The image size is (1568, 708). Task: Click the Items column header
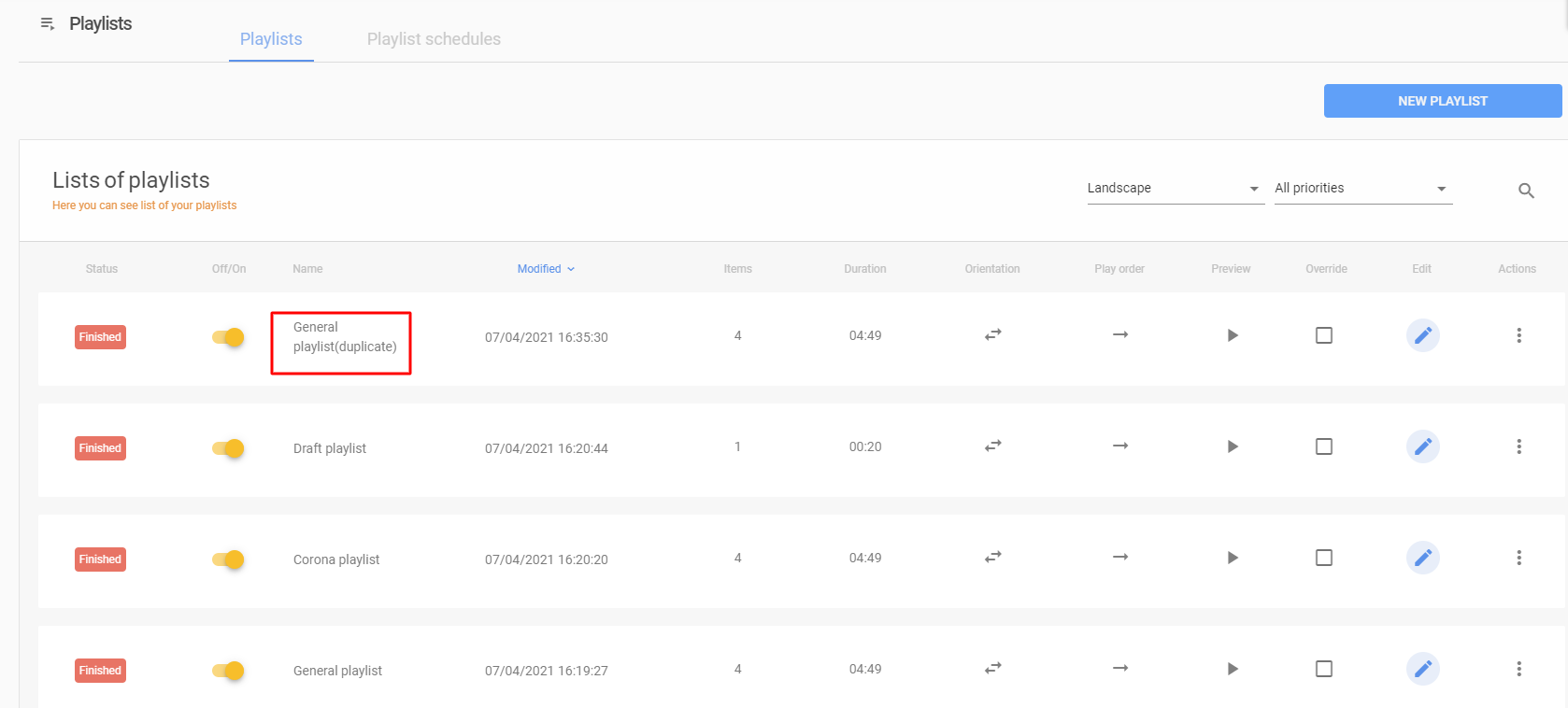coord(737,269)
